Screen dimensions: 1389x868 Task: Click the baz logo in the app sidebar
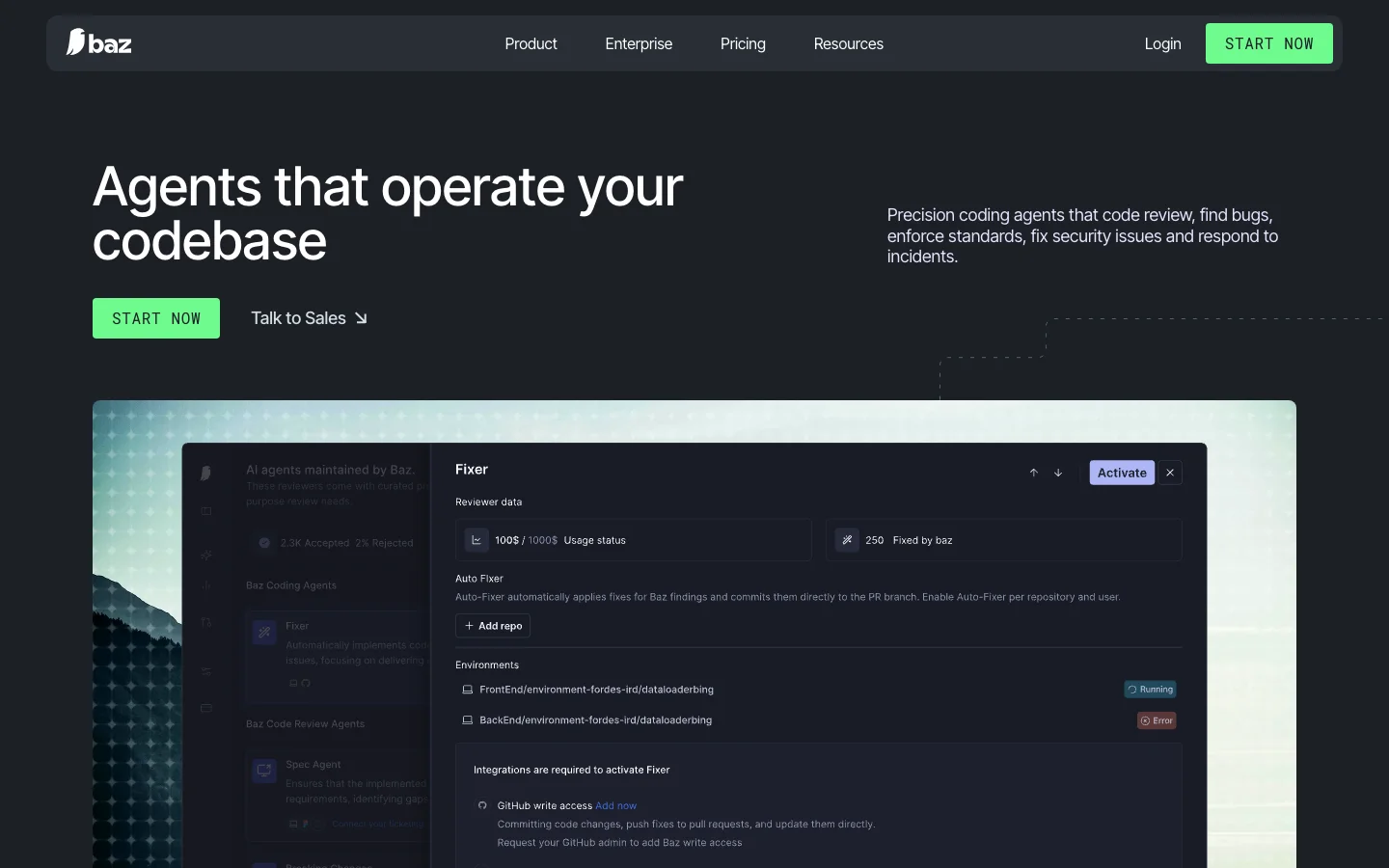[x=205, y=473]
